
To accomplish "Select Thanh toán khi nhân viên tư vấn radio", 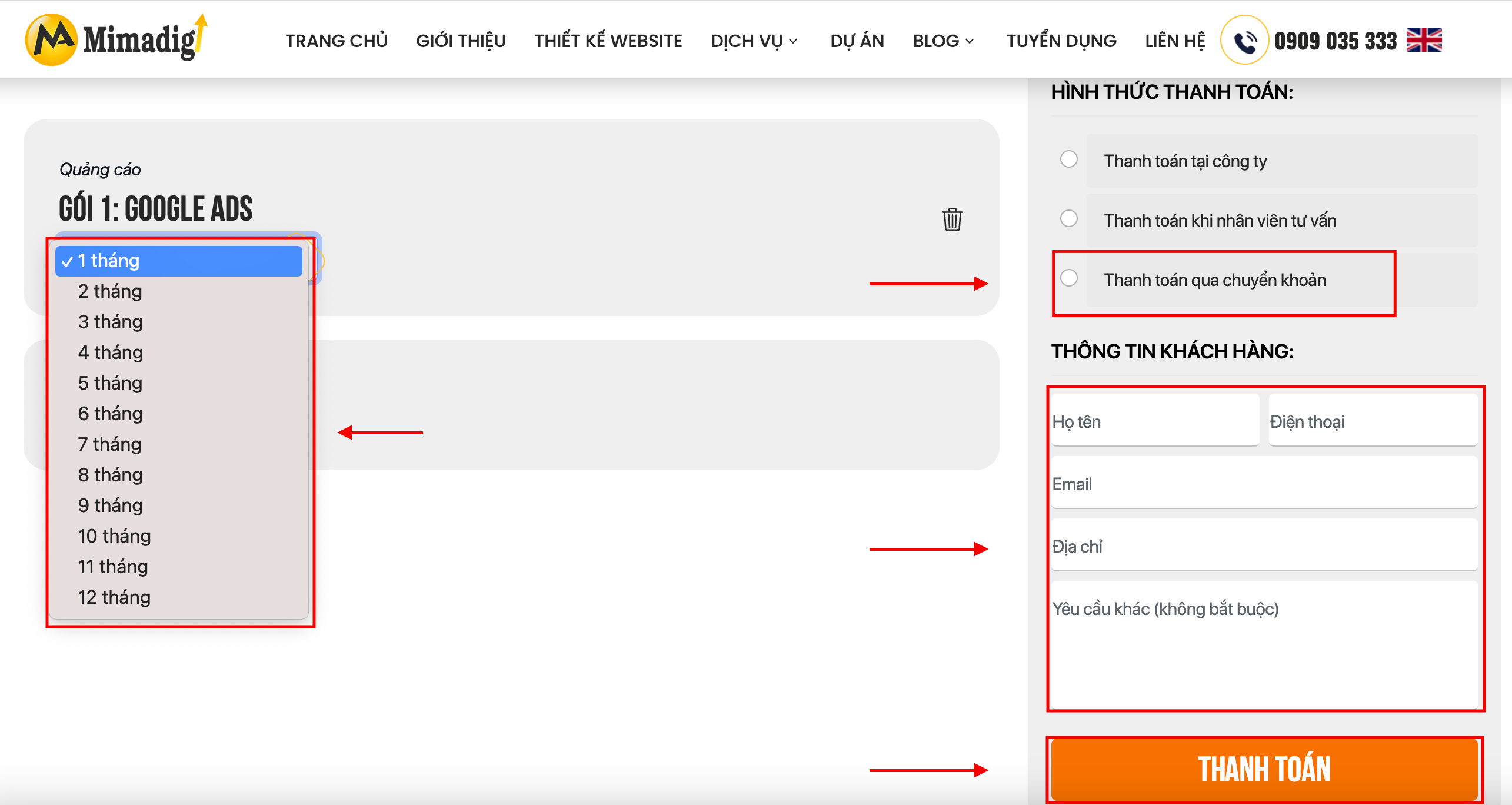I will 1068,219.
